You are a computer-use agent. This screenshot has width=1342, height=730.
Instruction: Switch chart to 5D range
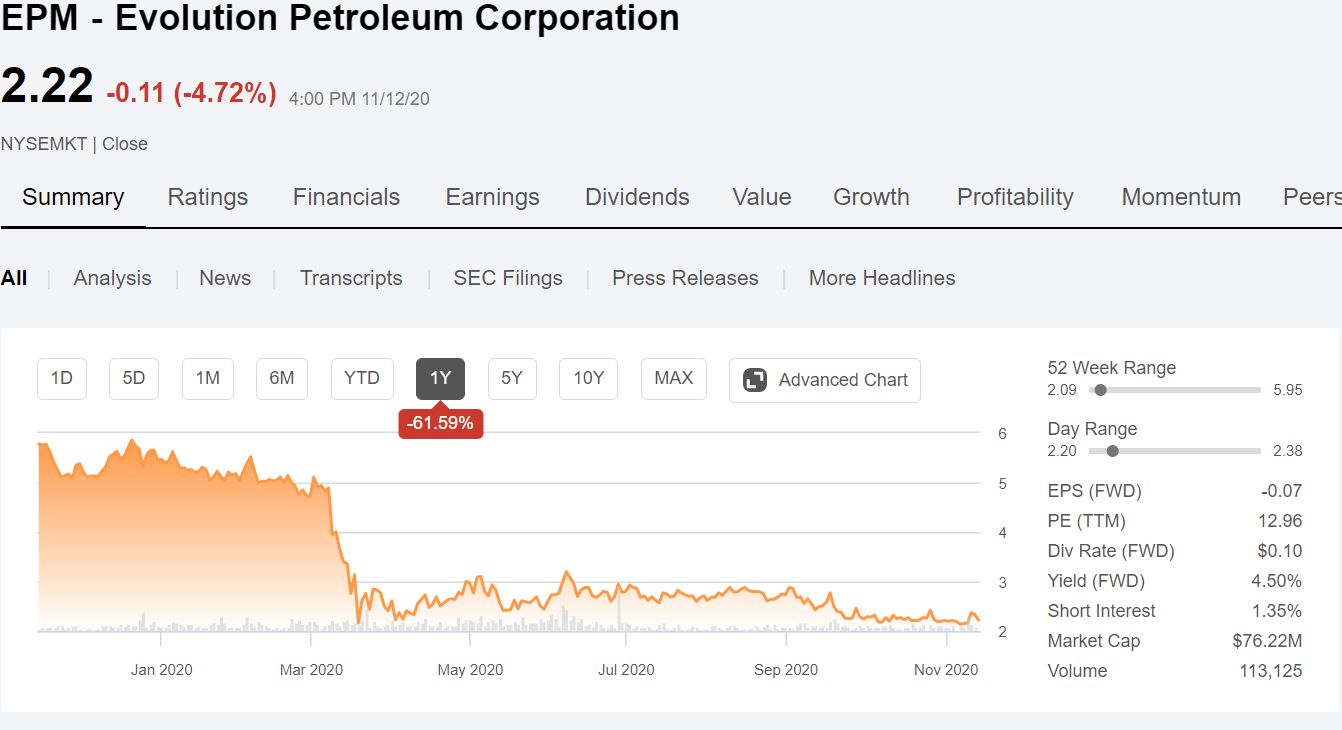click(134, 379)
